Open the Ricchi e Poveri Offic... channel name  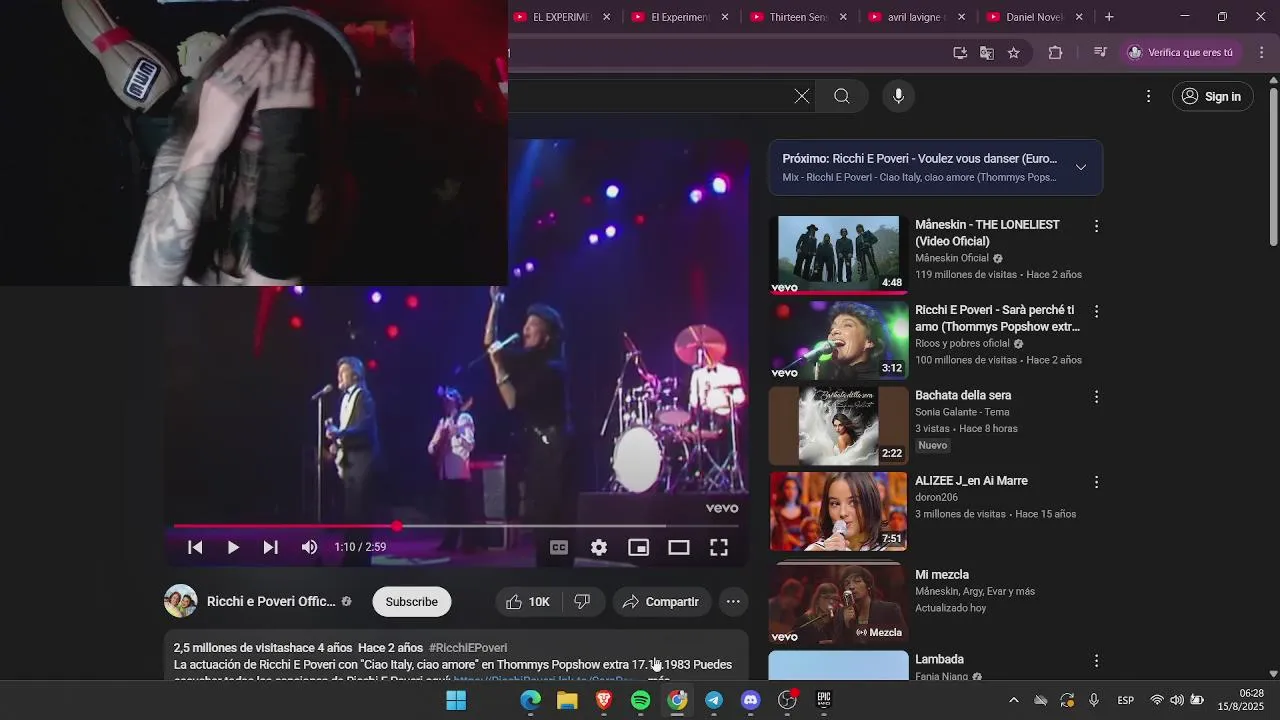click(271, 601)
